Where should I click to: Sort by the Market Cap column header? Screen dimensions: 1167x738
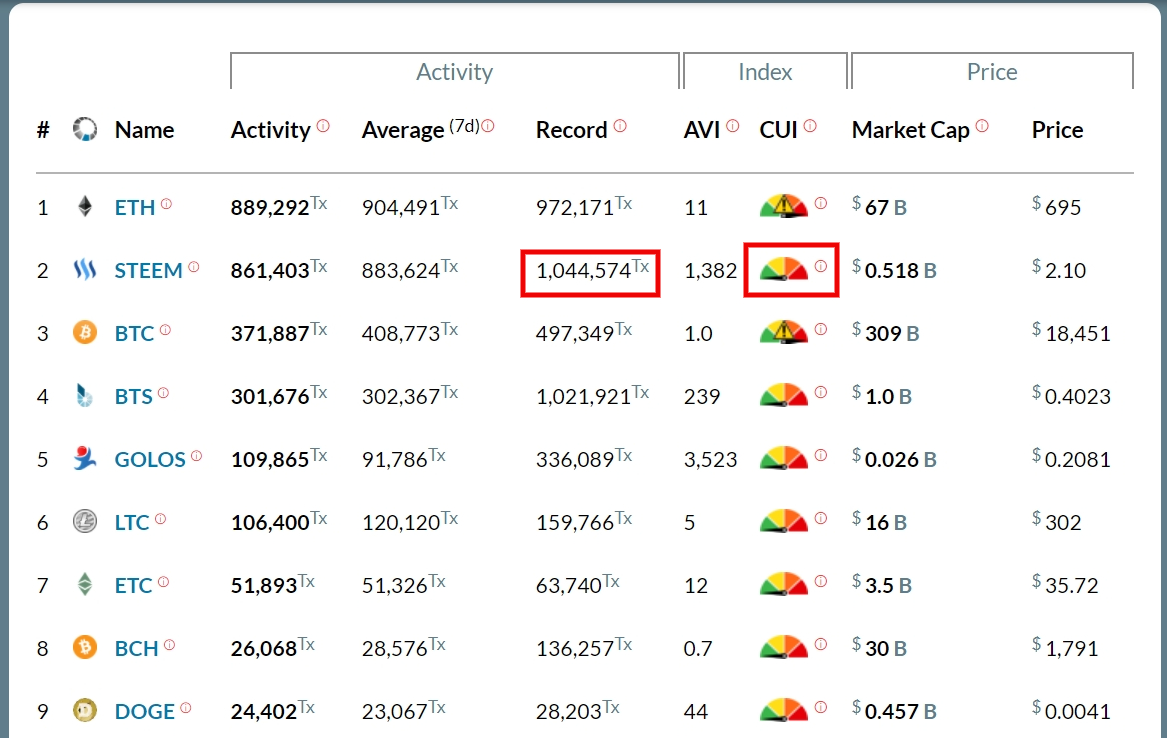coord(911,130)
